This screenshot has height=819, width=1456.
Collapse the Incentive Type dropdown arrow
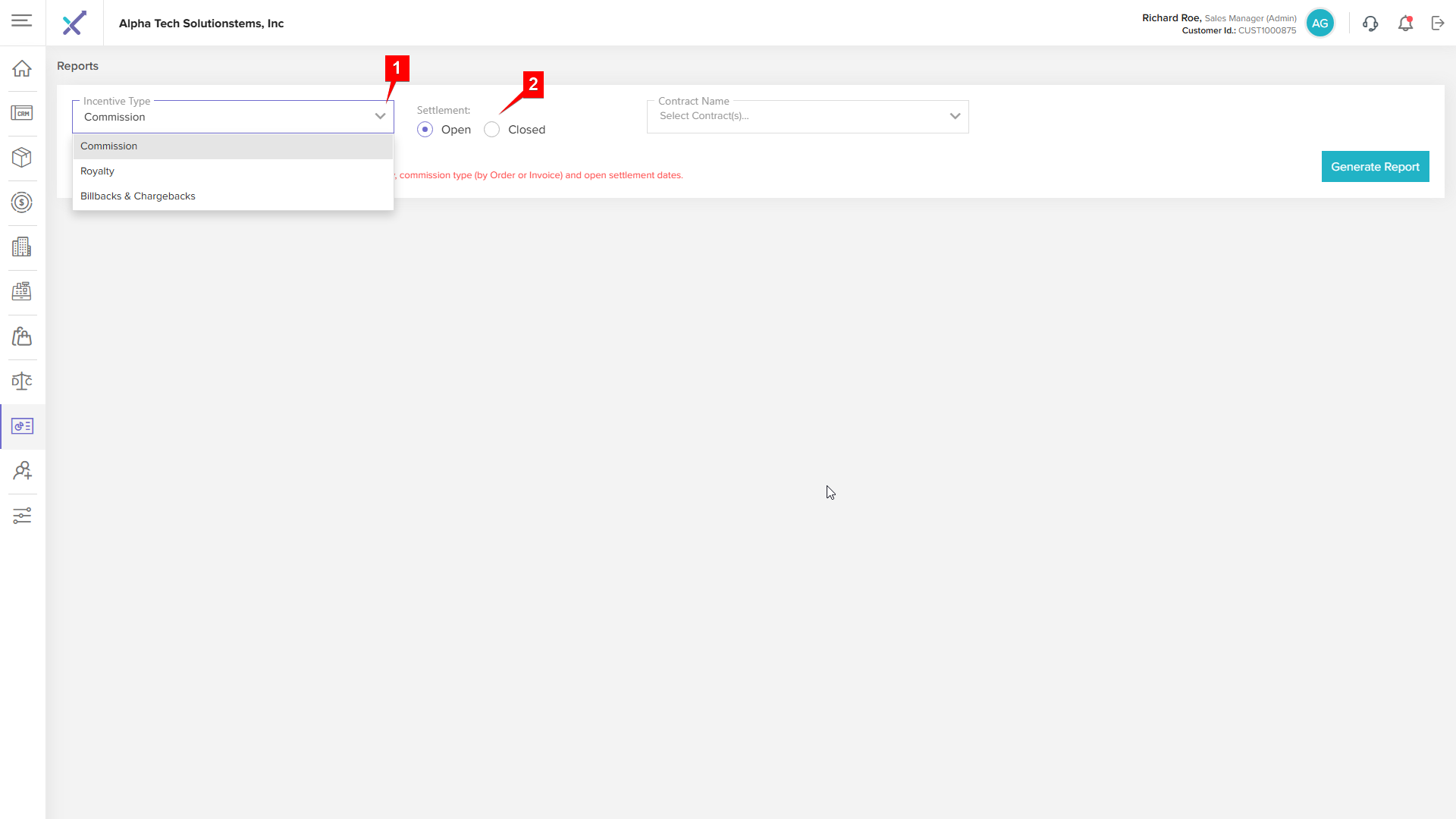pos(380,117)
